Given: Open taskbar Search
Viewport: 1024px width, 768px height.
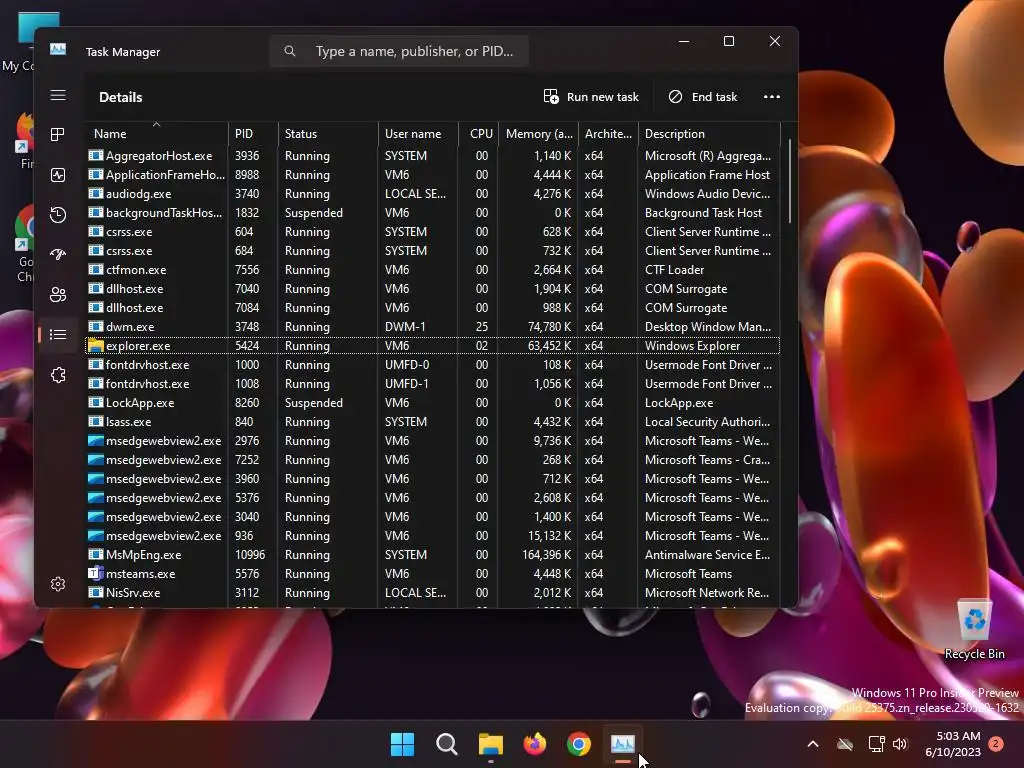Looking at the screenshot, I should [x=447, y=744].
